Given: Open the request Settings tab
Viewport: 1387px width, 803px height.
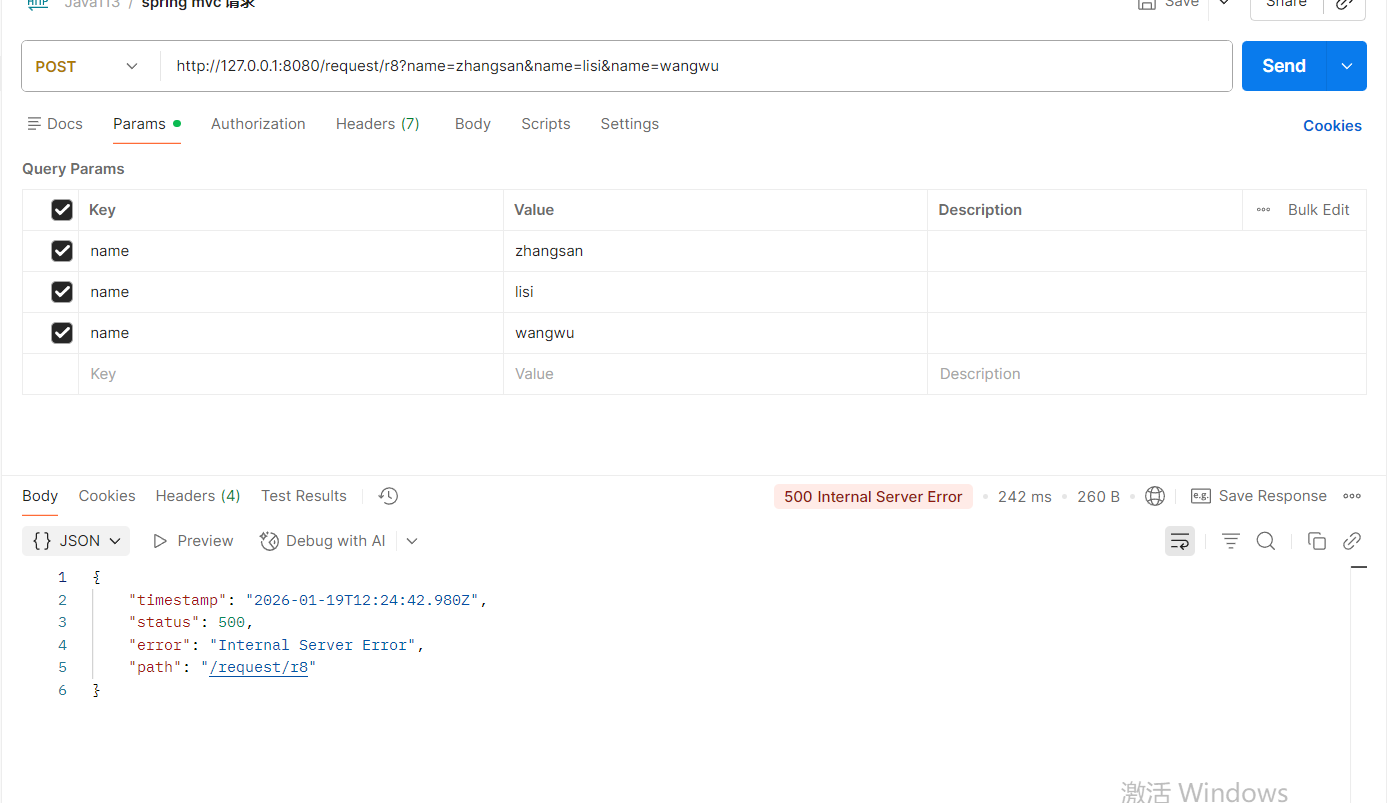Looking at the screenshot, I should (x=629, y=124).
